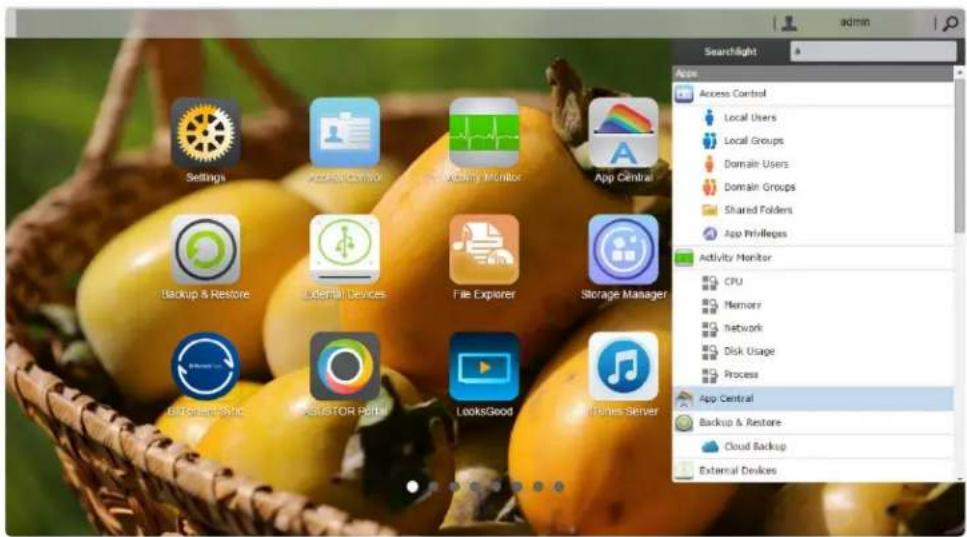The image size is (967, 537).
Task: Click the Local Users blue person icon
Action: 709,117
